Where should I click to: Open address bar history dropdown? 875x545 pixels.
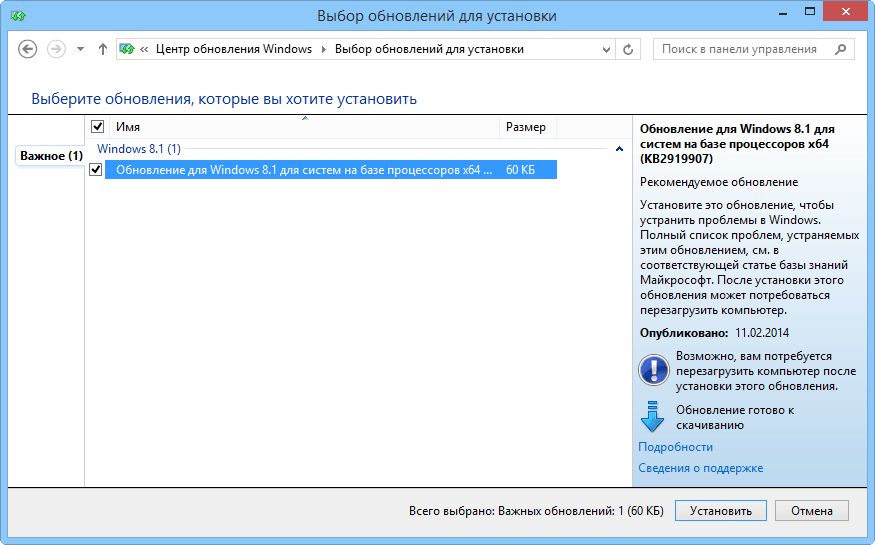click(606, 50)
